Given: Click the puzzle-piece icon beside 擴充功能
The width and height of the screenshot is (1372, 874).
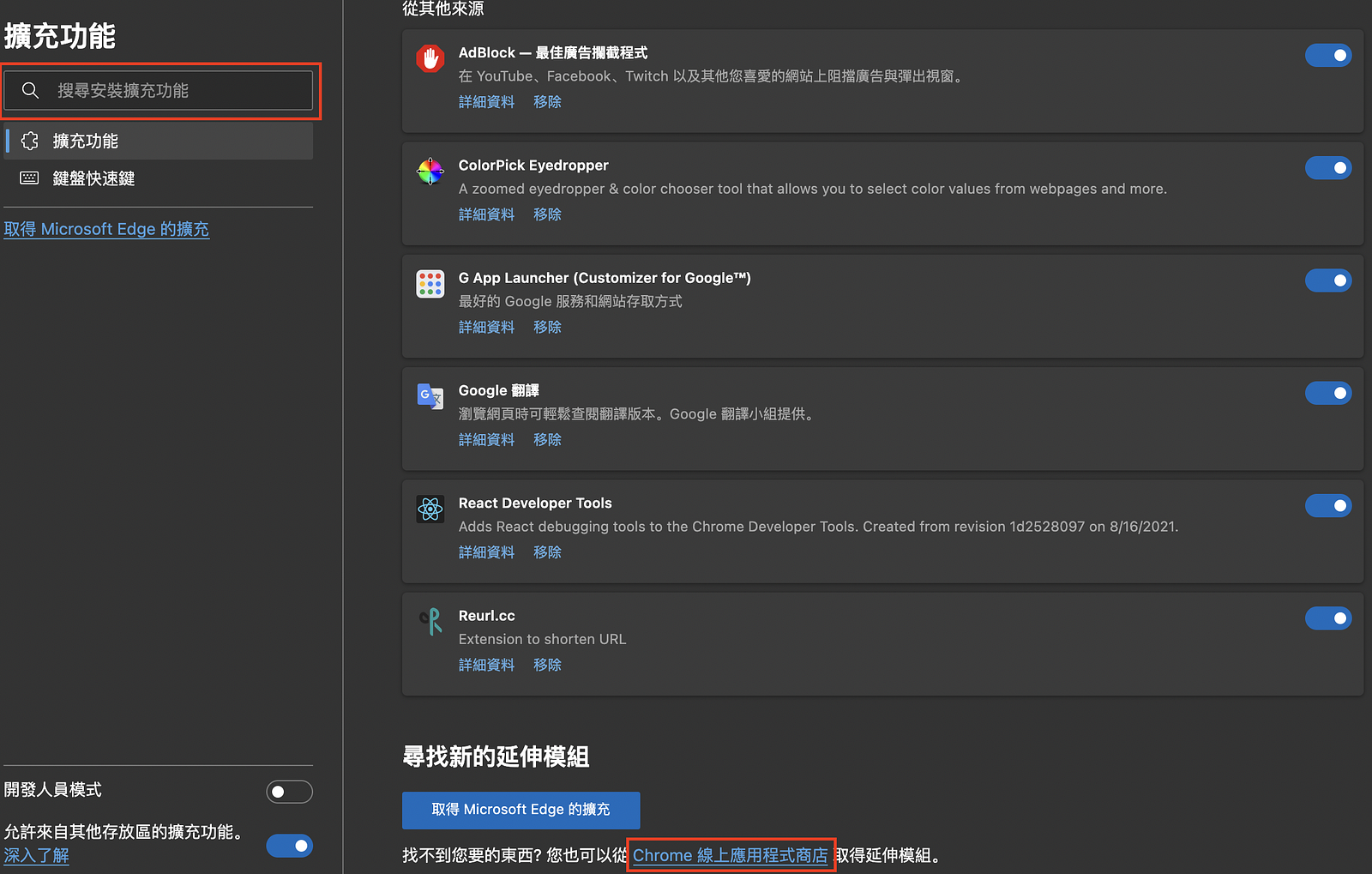Looking at the screenshot, I should (29, 141).
